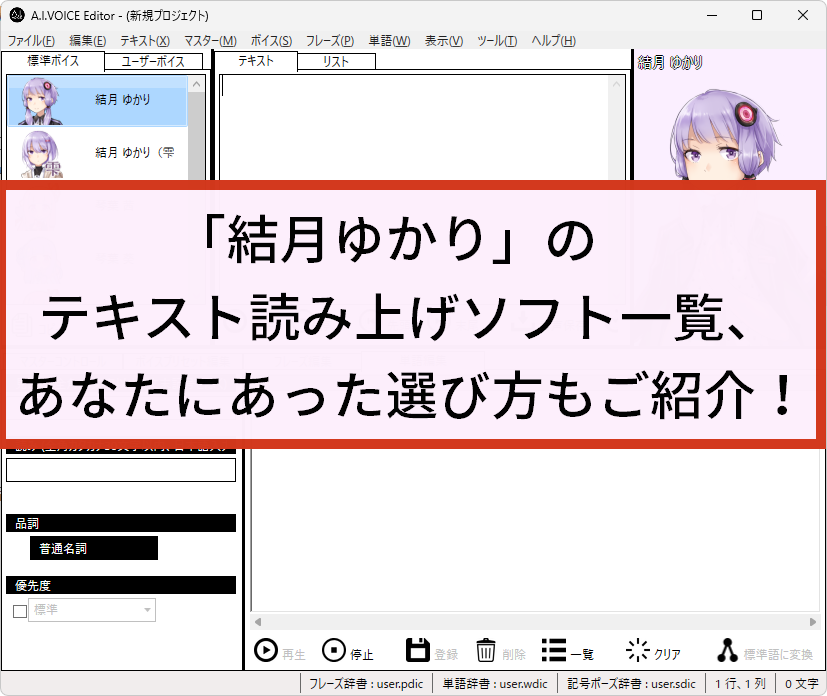Viewport: 827px width, 696px height.
Task: Click フレーズ辞書 : user.pdic in status bar
Action: [366, 684]
